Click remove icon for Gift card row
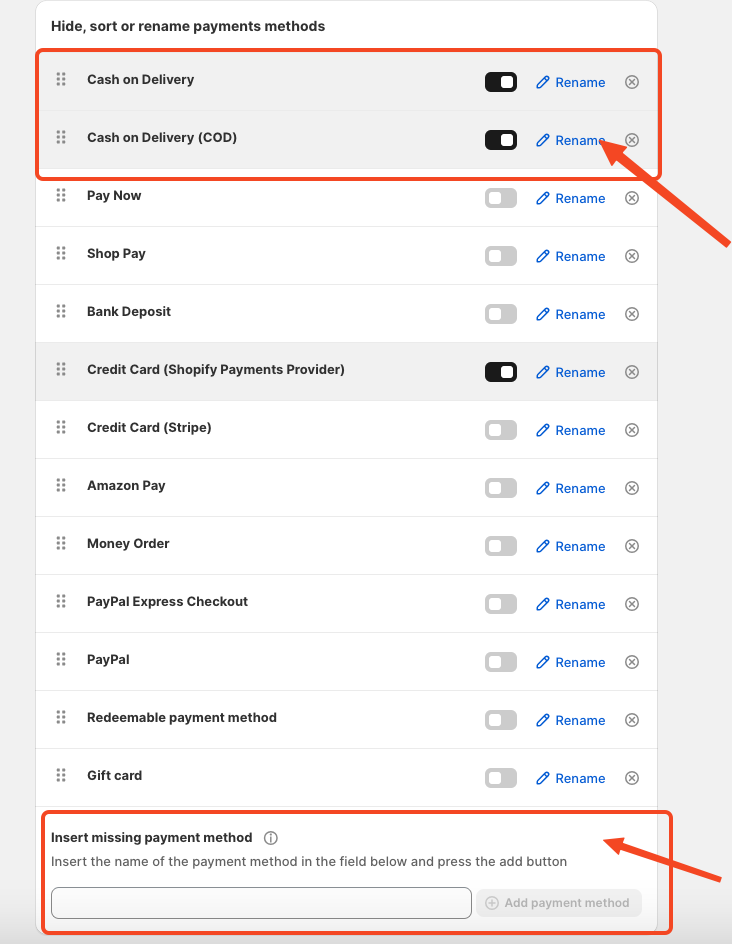 [x=632, y=778]
